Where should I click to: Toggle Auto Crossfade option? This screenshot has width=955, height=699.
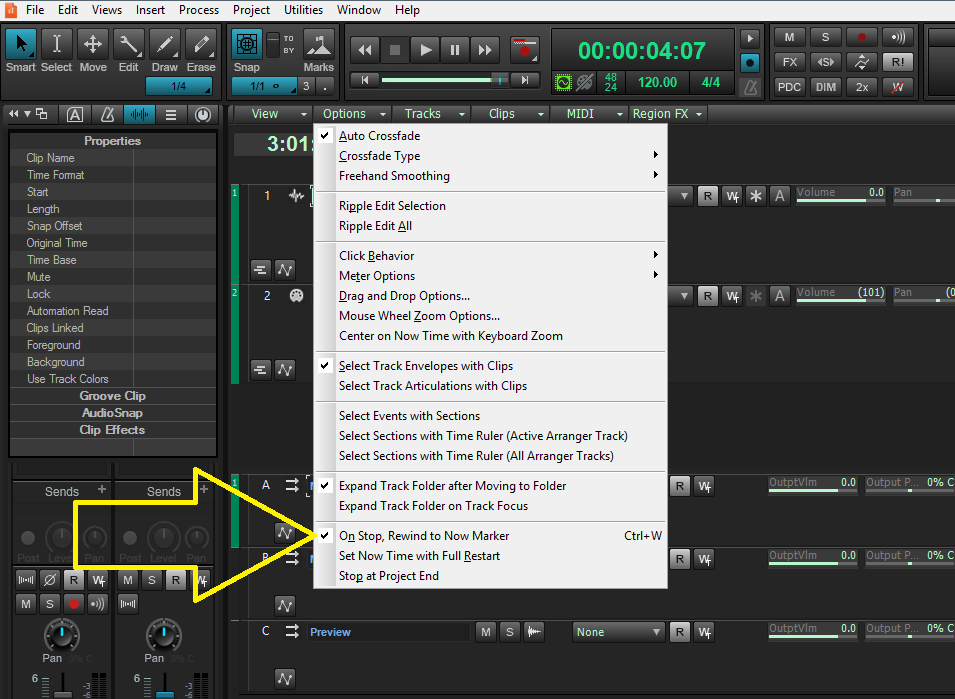[x=490, y=136]
